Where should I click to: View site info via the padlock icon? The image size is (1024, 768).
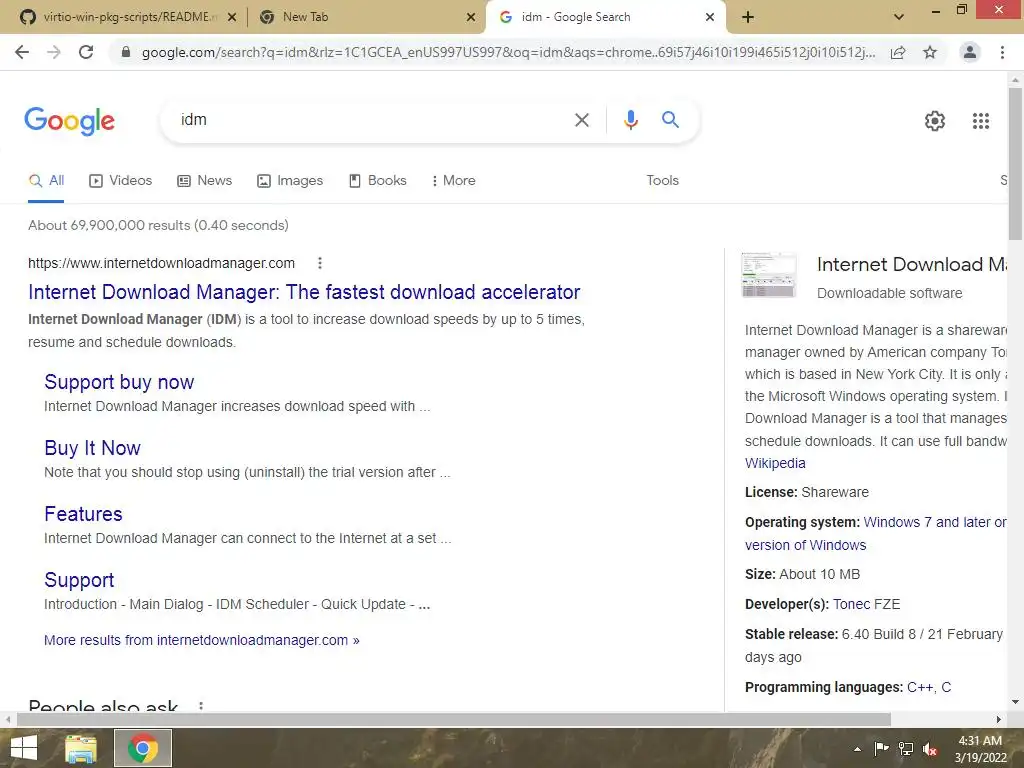126,52
